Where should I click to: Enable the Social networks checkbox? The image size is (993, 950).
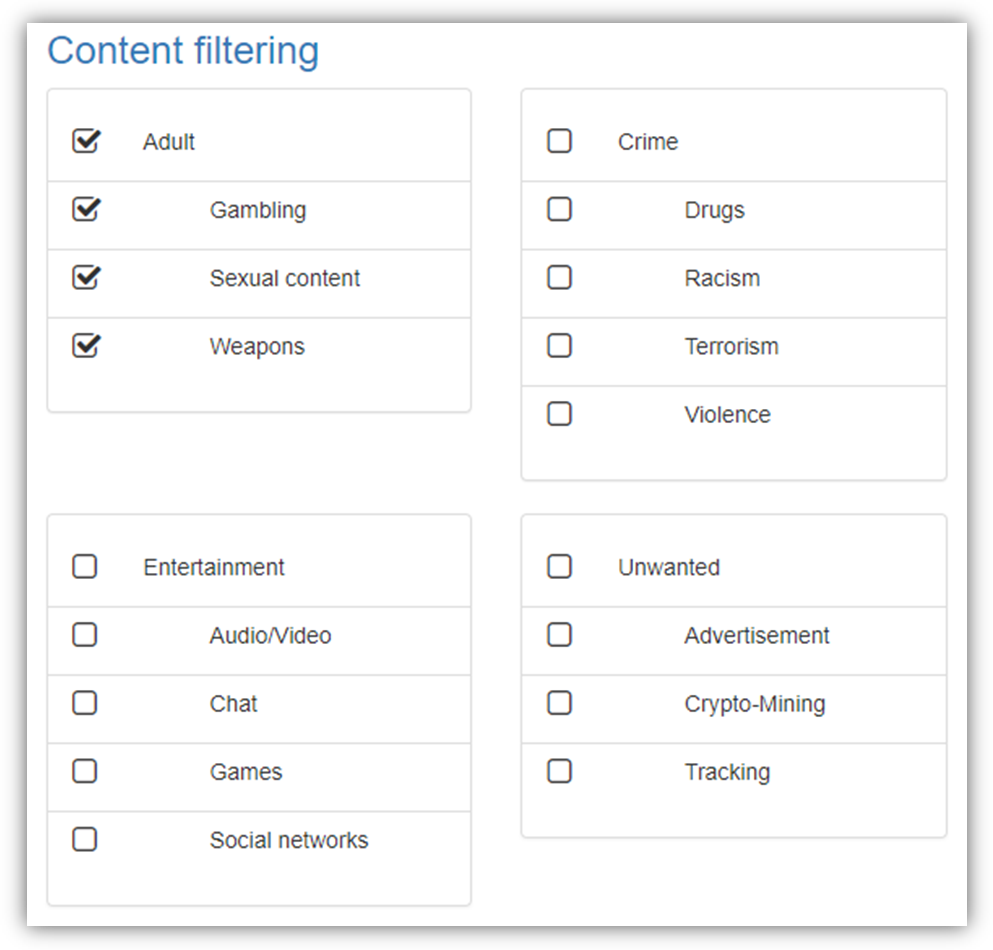click(85, 839)
